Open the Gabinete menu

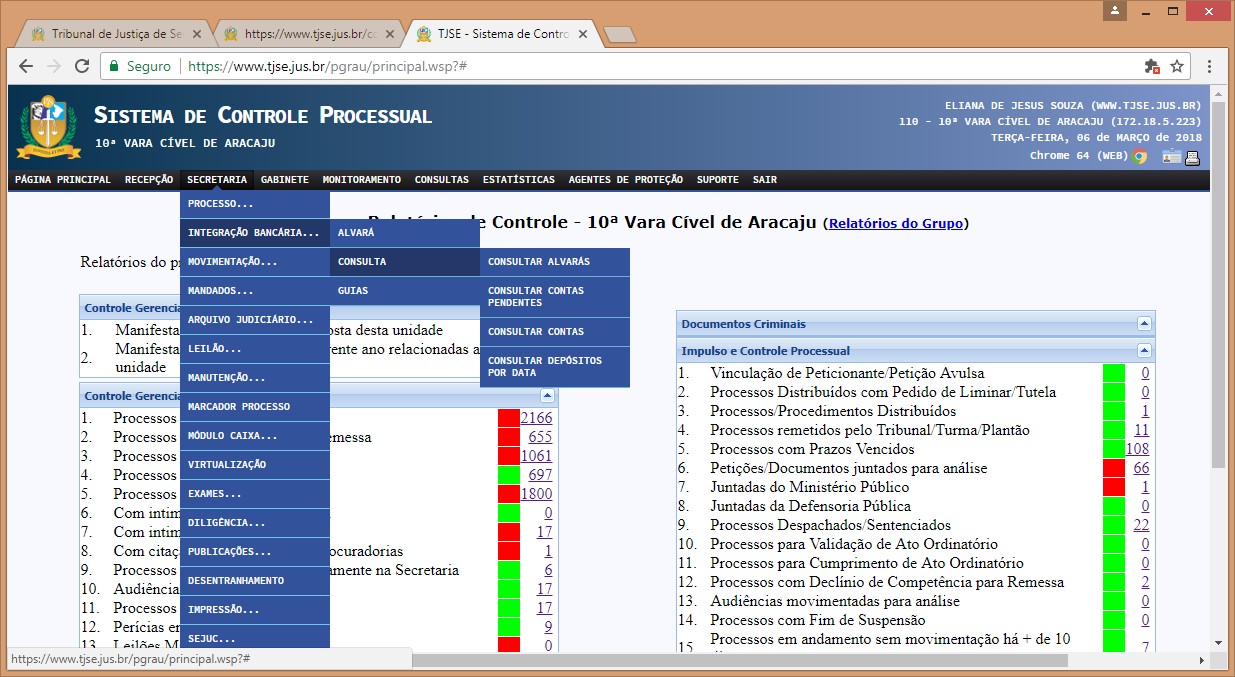point(285,180)
